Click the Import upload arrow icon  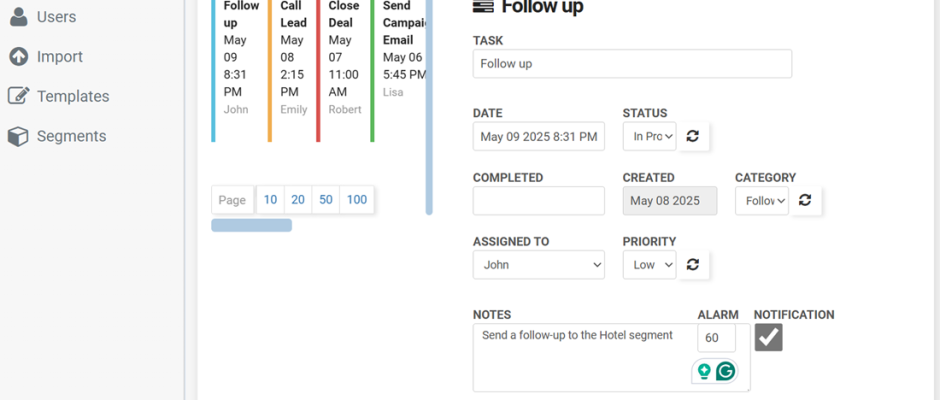pos(19,56)
